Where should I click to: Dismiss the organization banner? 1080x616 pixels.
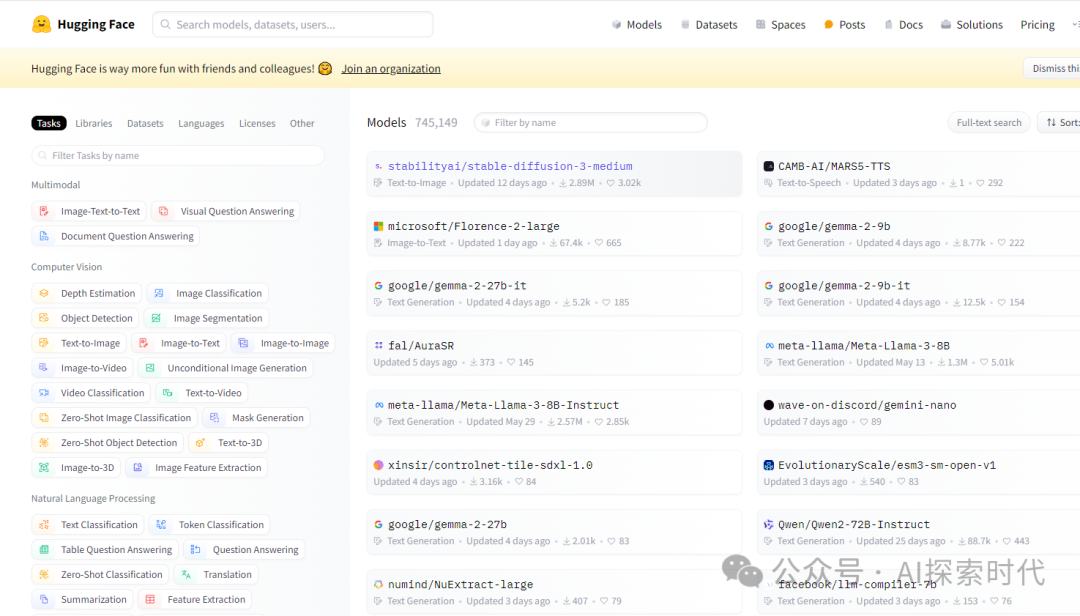(1053, 69)
